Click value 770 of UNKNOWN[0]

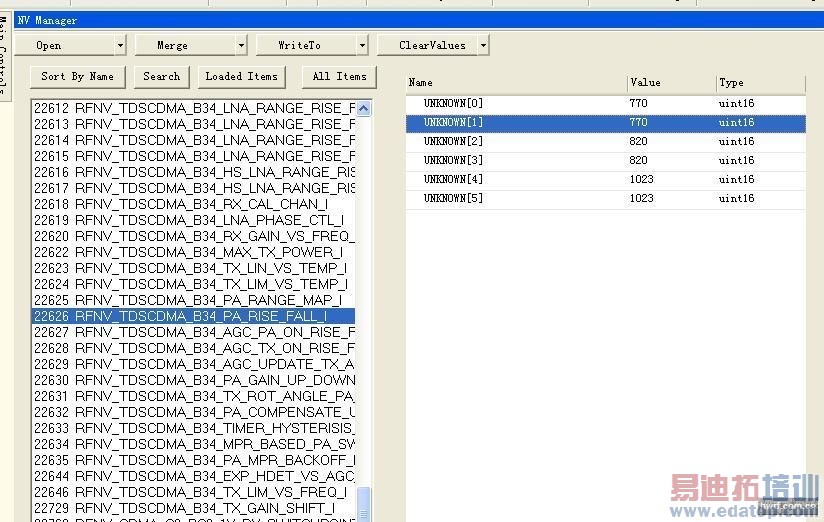tap(638, 104)
